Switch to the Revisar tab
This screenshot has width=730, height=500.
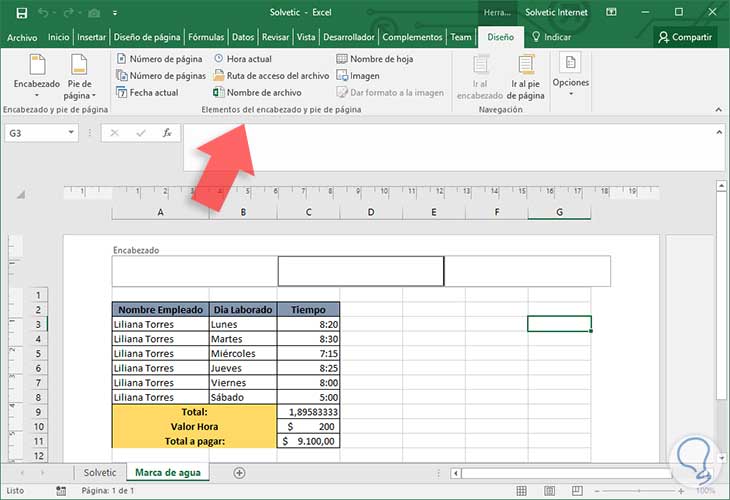click(x=275, y=37)
